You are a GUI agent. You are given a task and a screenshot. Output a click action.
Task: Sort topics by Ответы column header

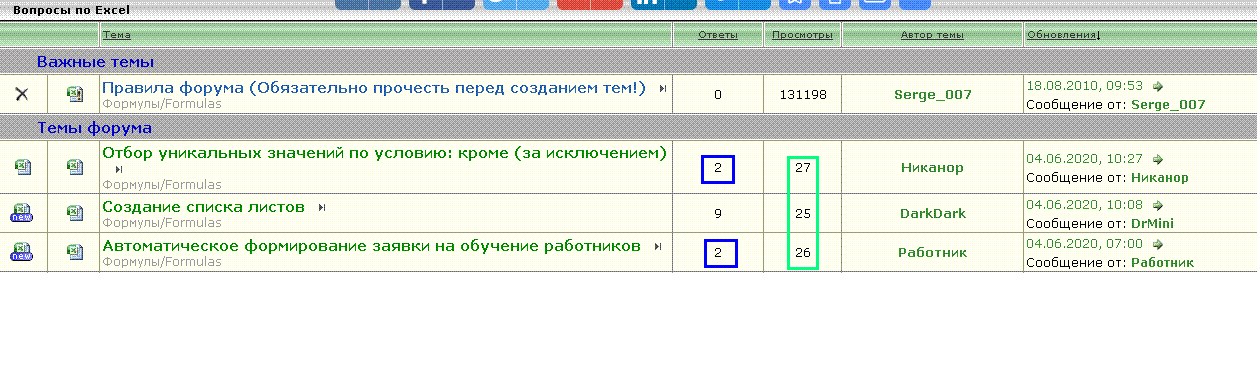pos(718,35)
